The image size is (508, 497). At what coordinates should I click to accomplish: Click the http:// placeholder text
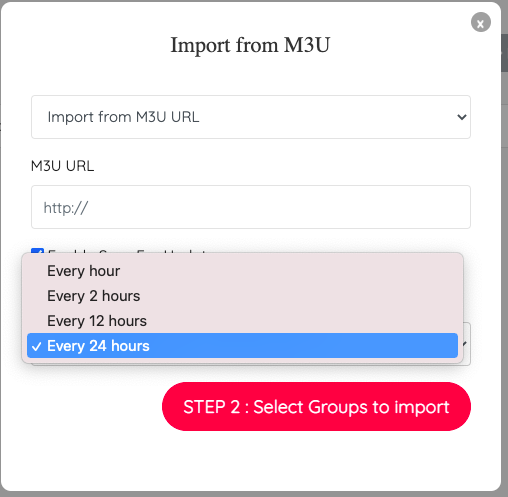[x=66, y=208]
